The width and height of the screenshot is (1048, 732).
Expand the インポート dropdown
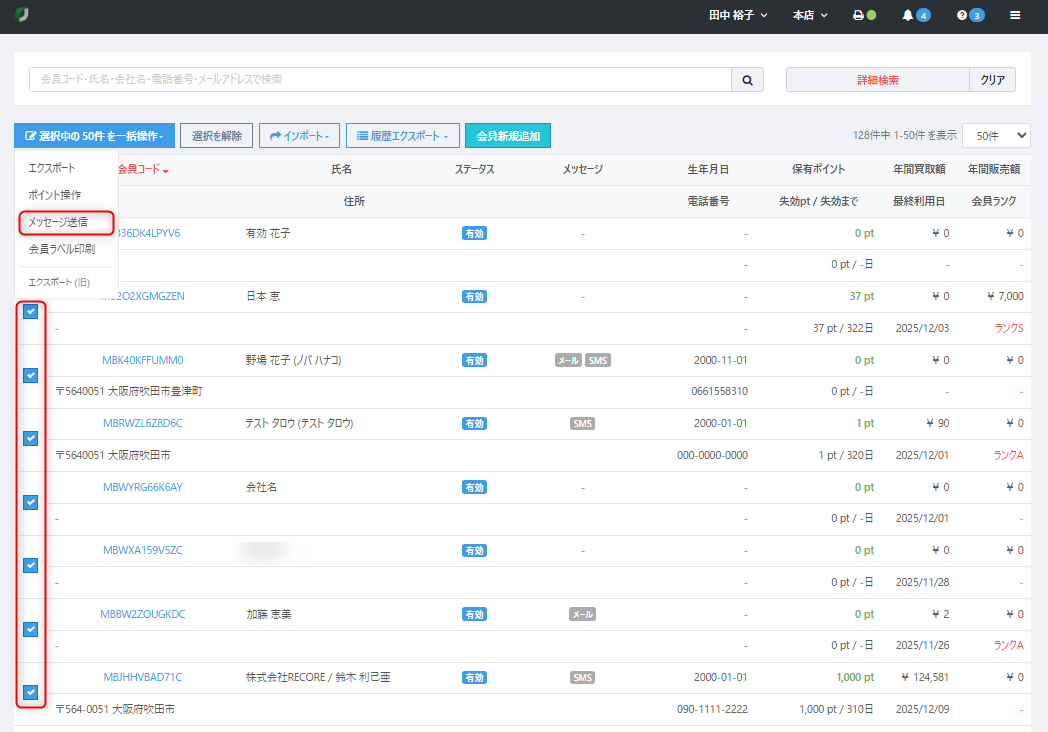point(299,136)
